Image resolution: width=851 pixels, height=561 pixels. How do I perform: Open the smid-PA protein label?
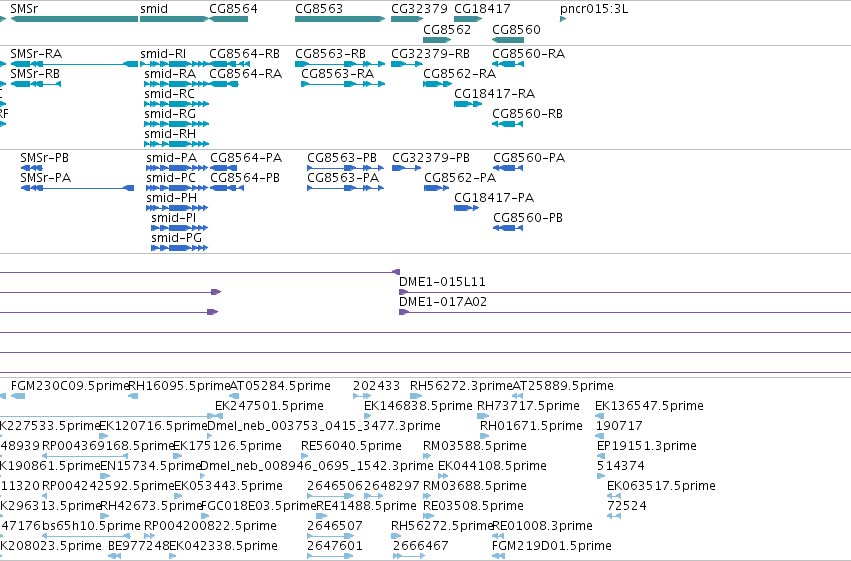(x=172, y=158)
